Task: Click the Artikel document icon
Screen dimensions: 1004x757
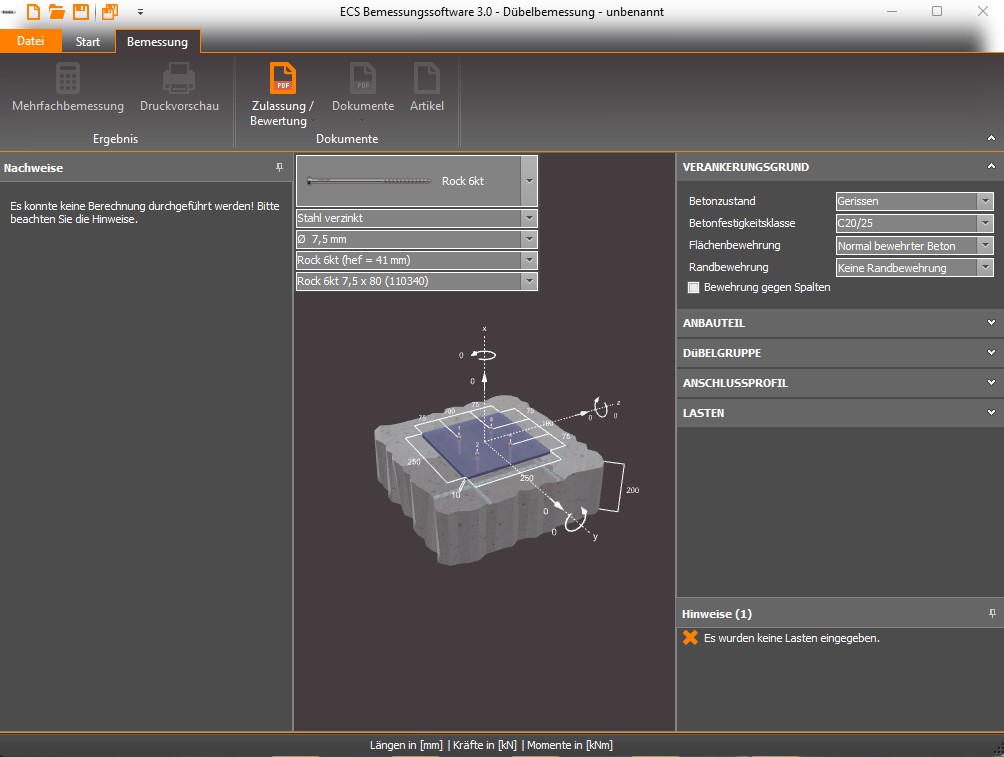Action: [x=427, y=78]
